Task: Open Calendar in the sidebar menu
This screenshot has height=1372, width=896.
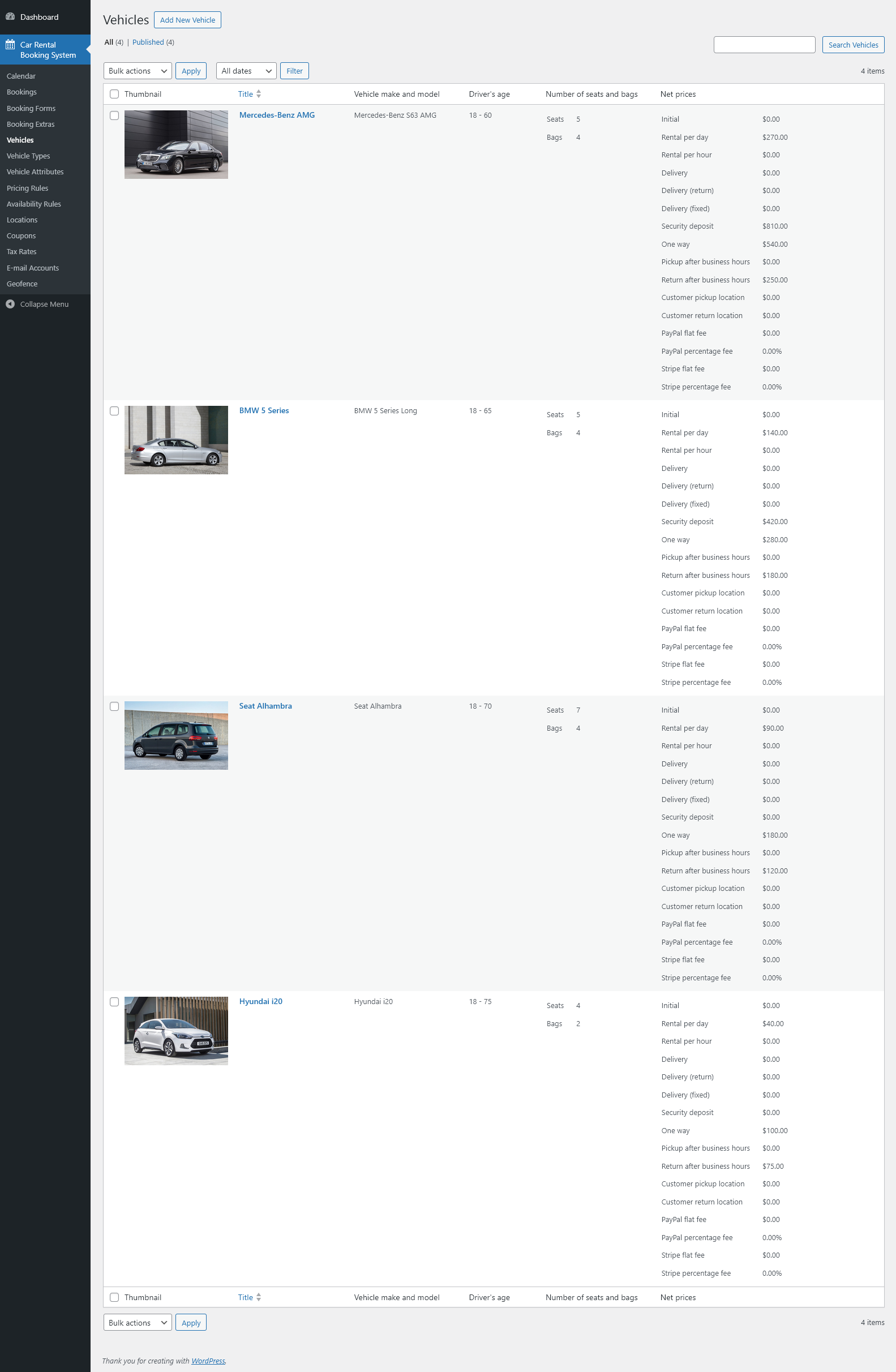Action: pos(22,76)
